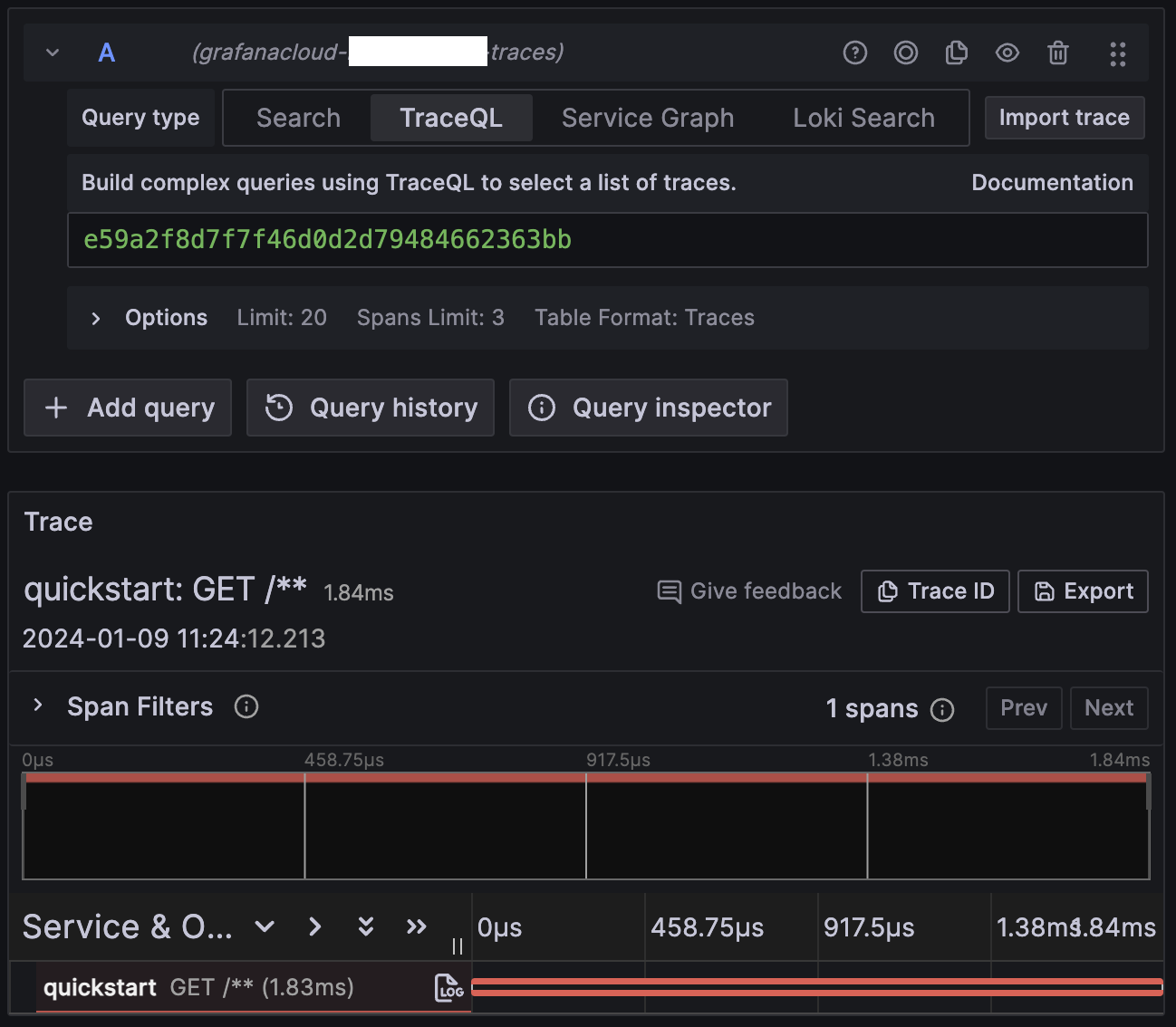Open the query help icon
The height and width of the screenshot is (1027, 1176).
(854, 53)
